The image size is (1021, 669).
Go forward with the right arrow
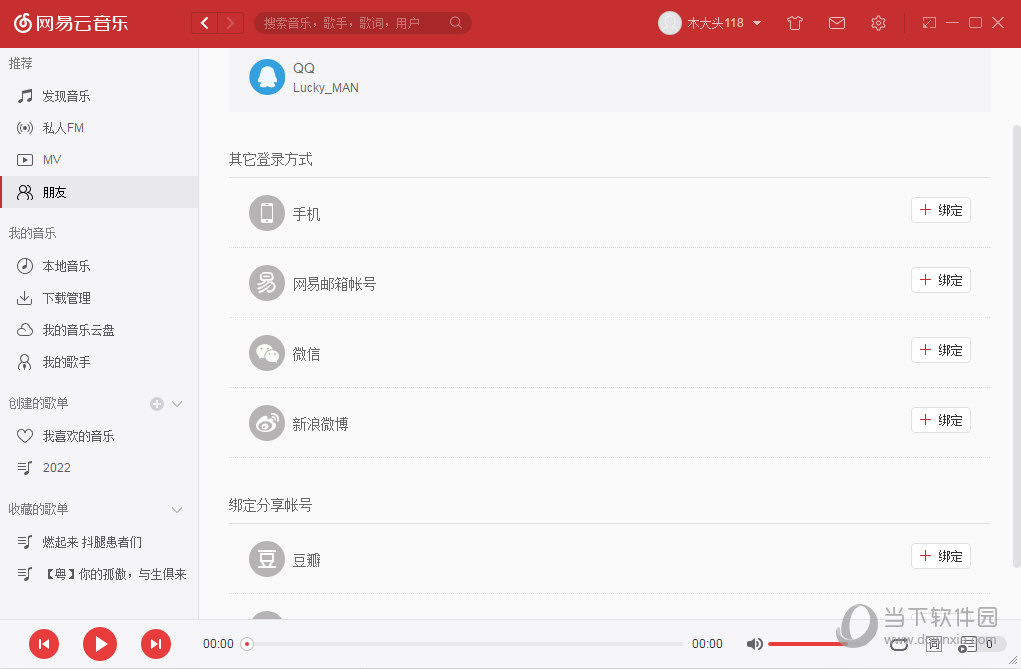[x=231, y=23]
